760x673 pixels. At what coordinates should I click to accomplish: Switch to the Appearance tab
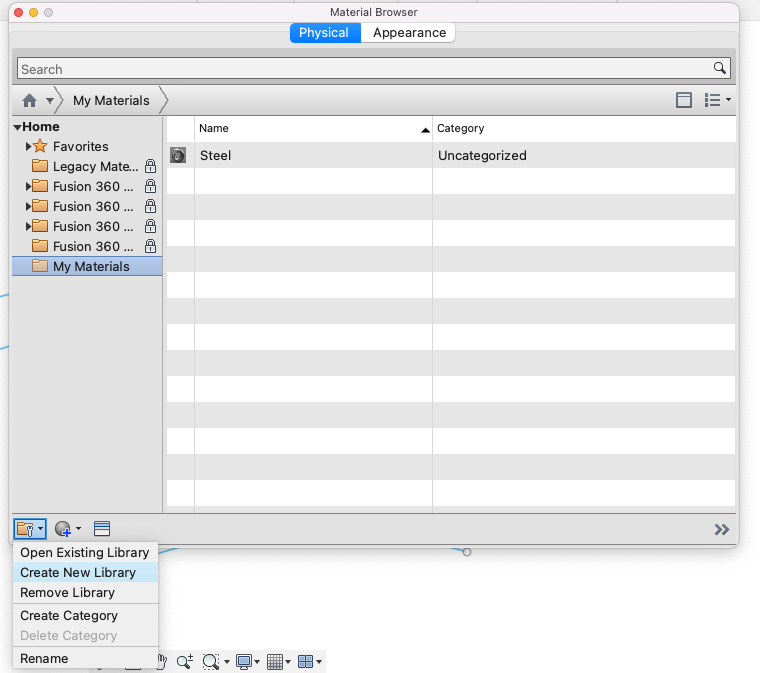tap(408, 32)
